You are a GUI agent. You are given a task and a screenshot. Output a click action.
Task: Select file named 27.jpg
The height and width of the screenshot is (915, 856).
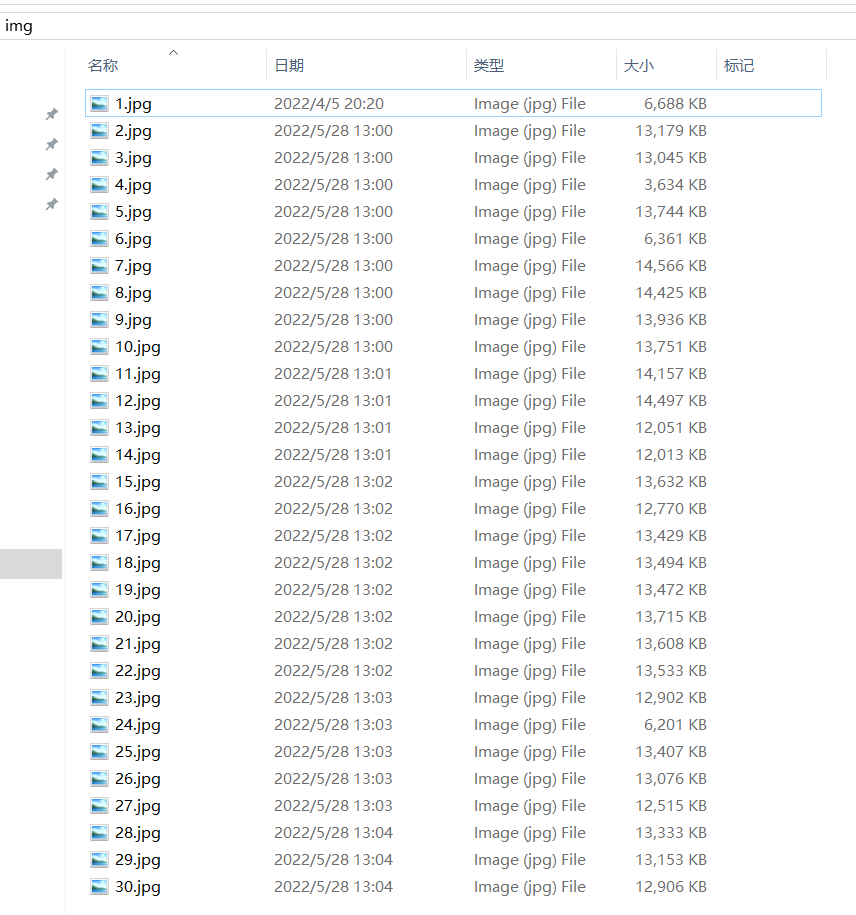[138, 805]
